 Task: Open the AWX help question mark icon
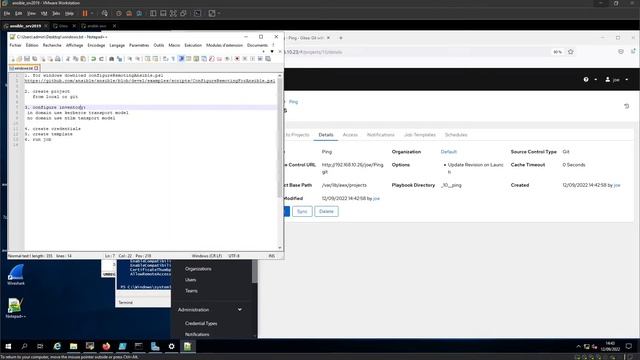point(586,80)
